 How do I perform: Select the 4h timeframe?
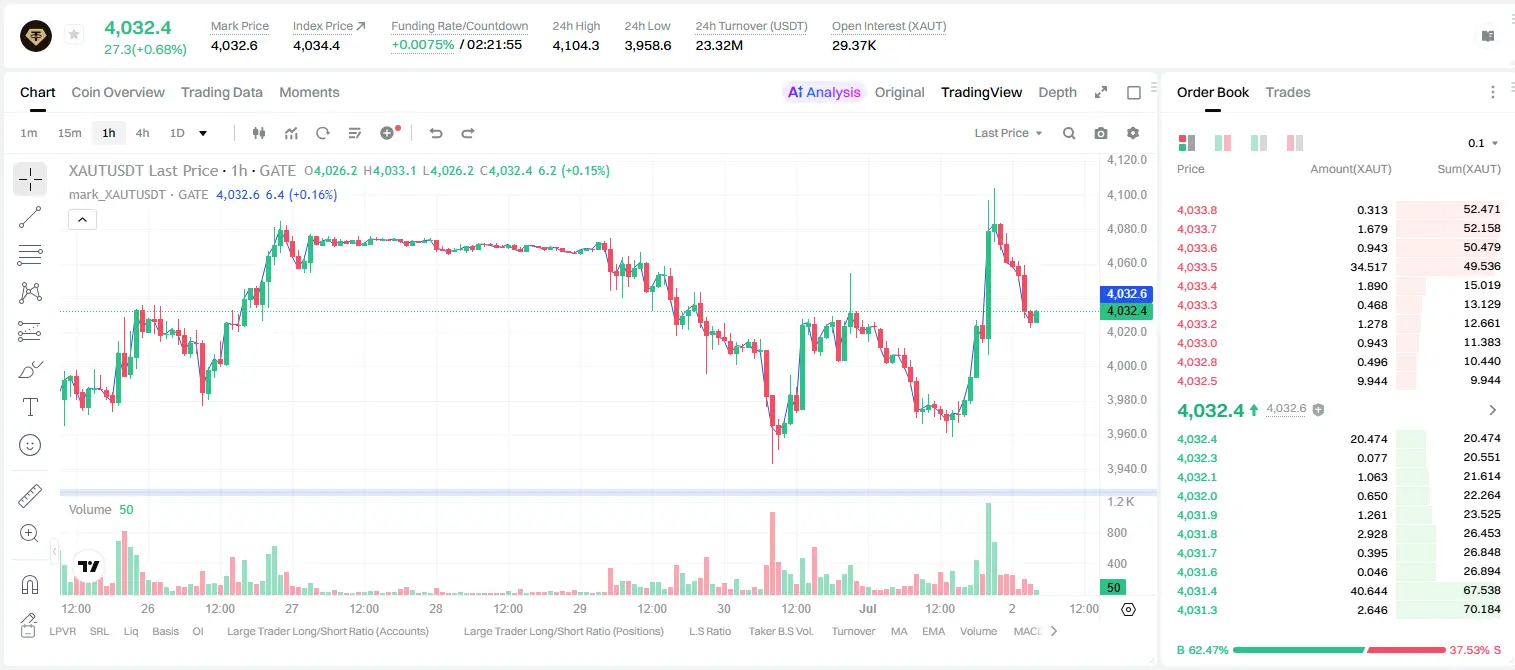coord(142,133)
